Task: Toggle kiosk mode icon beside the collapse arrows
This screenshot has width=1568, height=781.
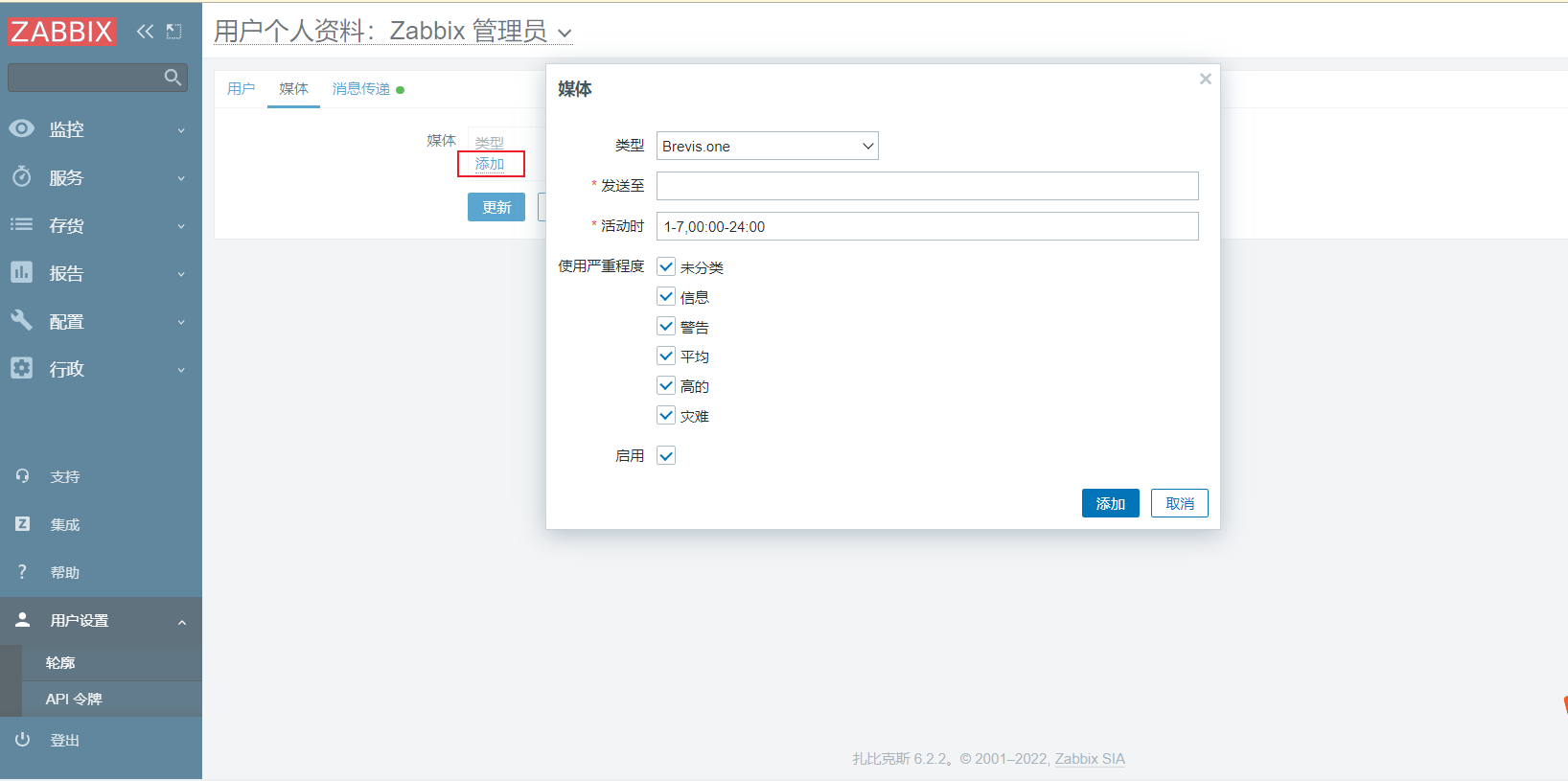Action: click(x=173, y=32)
